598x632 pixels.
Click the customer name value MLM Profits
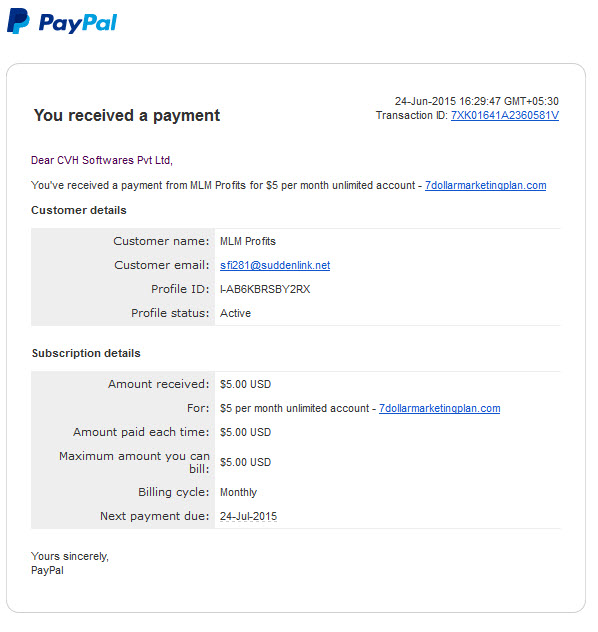tap(248, 241)
